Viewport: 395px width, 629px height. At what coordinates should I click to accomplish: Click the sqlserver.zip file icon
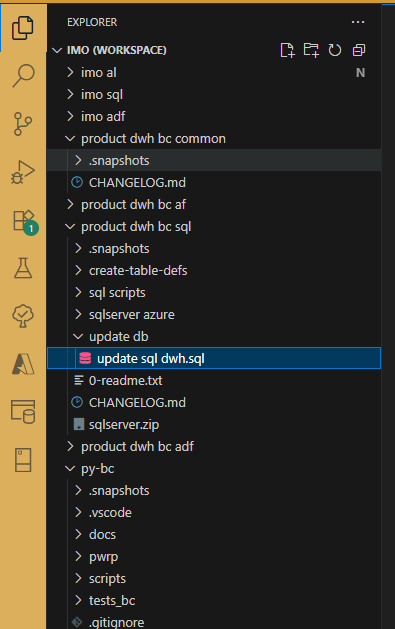pos(79,424)
